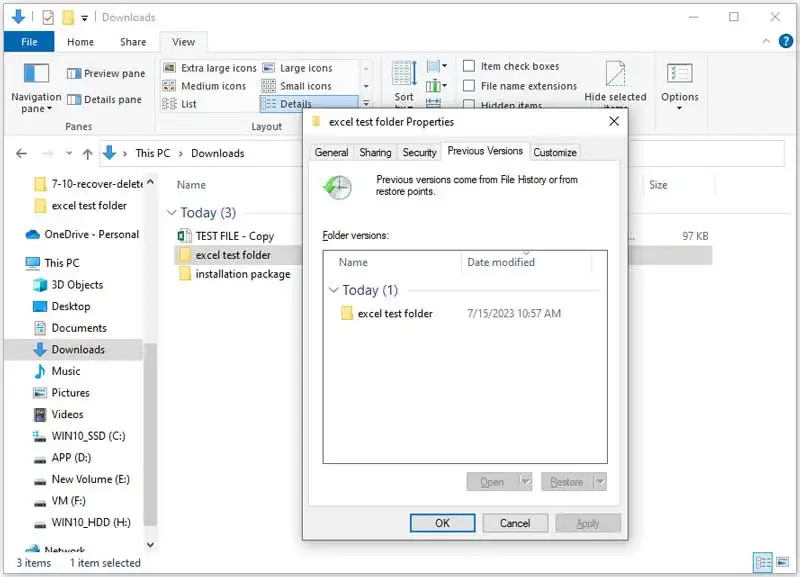Open the Preview pane

[106, 73]
